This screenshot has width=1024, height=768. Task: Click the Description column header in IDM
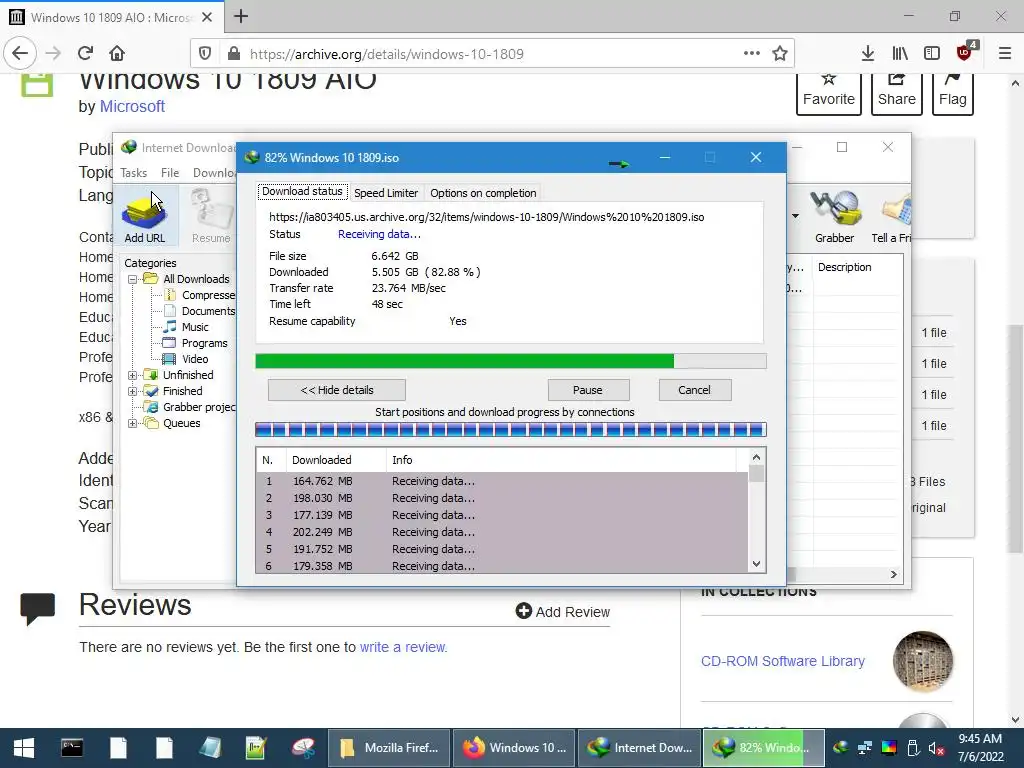[844, 267]
